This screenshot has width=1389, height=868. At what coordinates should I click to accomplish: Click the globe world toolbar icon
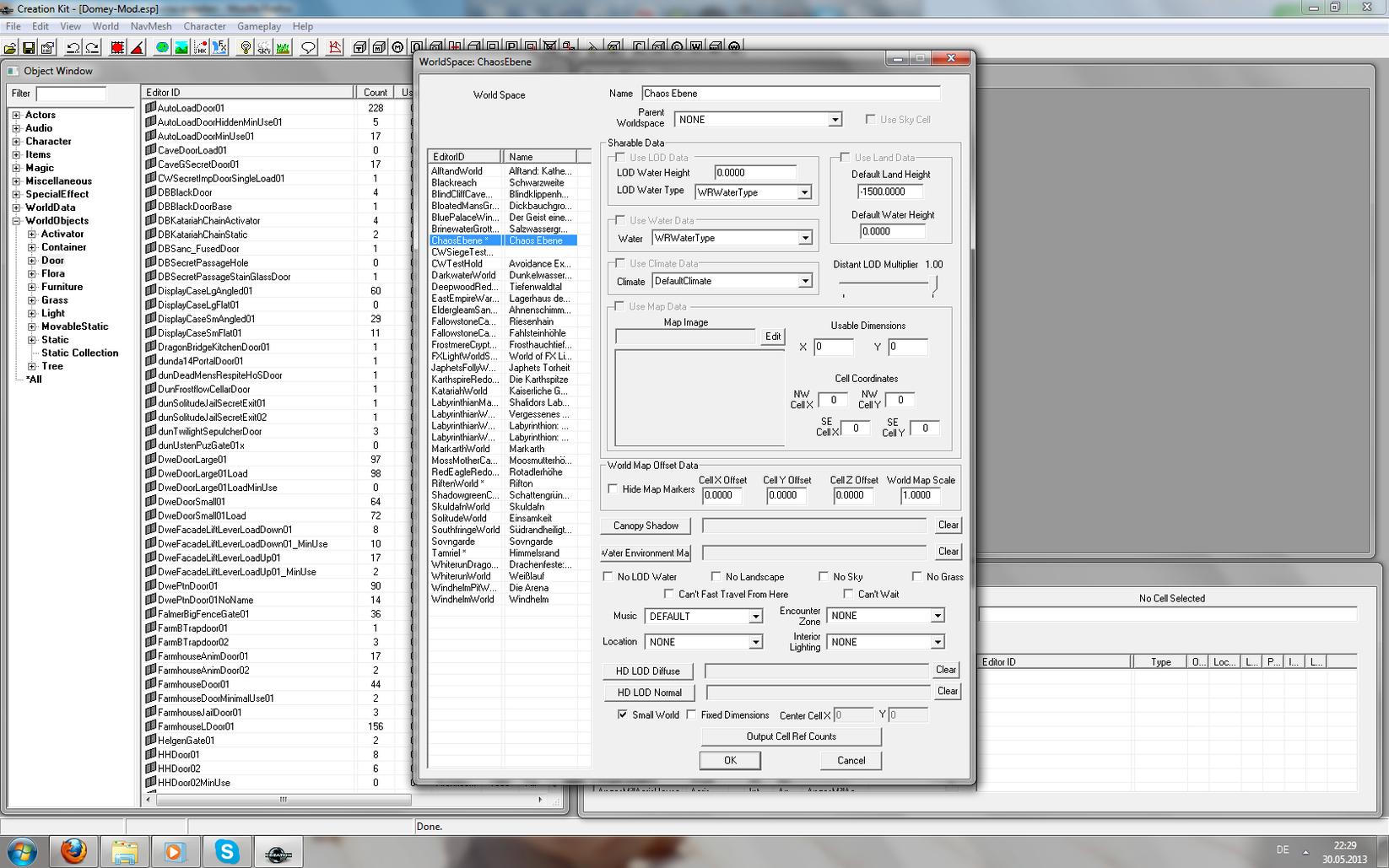[x=162, y=48]
